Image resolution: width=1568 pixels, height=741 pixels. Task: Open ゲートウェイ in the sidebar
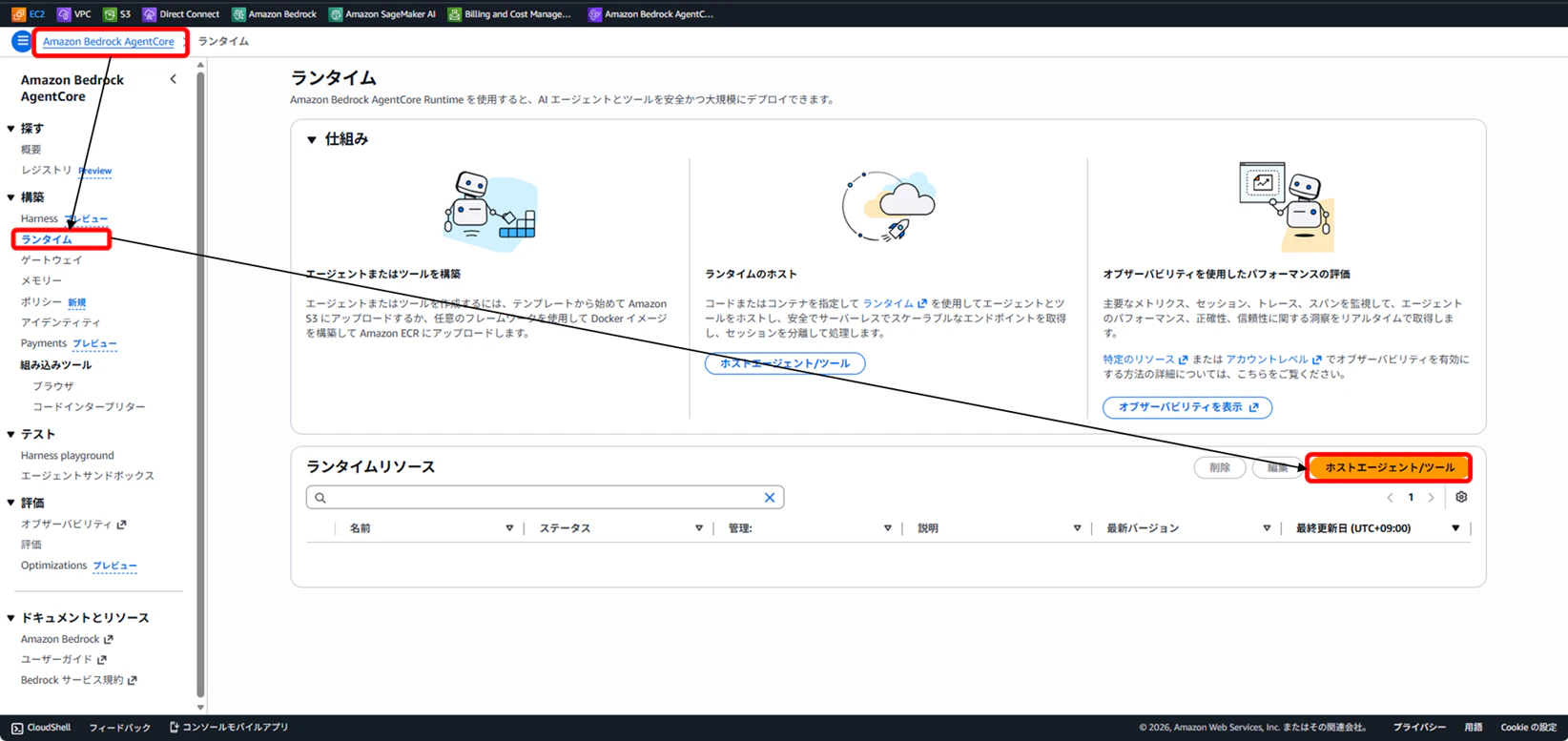[x=52, y=260]
